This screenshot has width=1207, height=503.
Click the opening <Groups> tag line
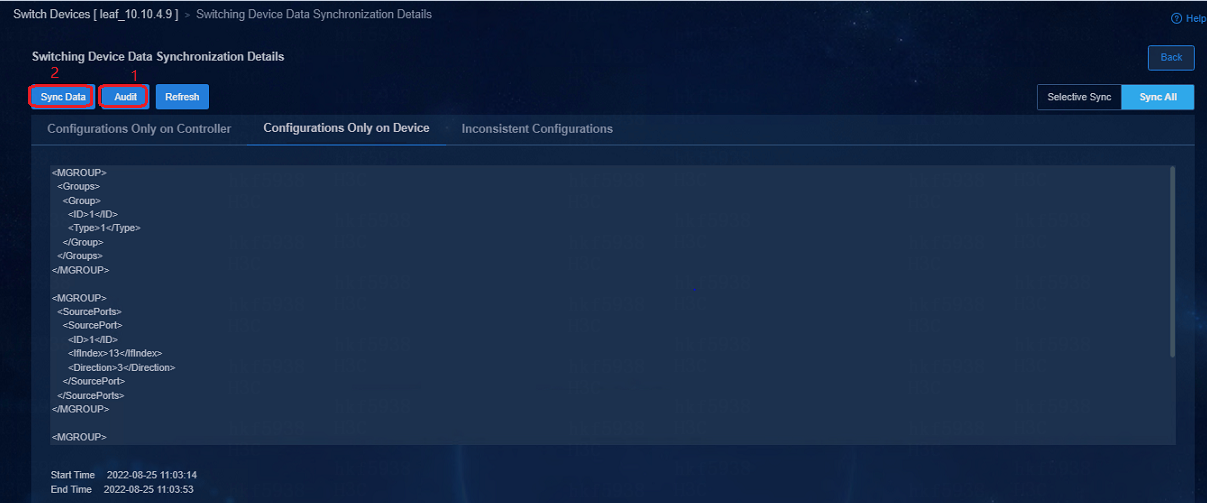(78, 185)
